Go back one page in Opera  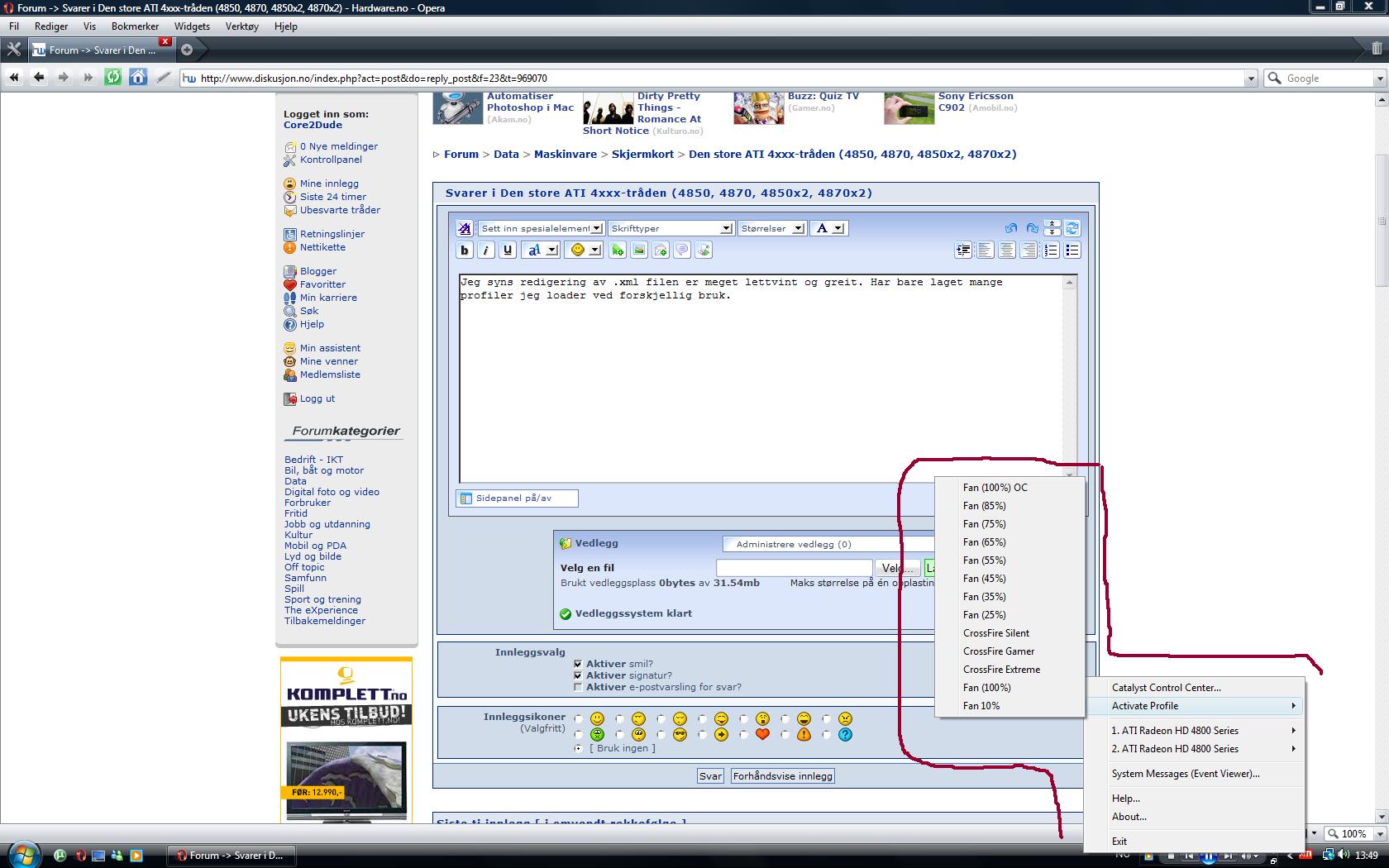pyautogui.click(x=39, y=78)
